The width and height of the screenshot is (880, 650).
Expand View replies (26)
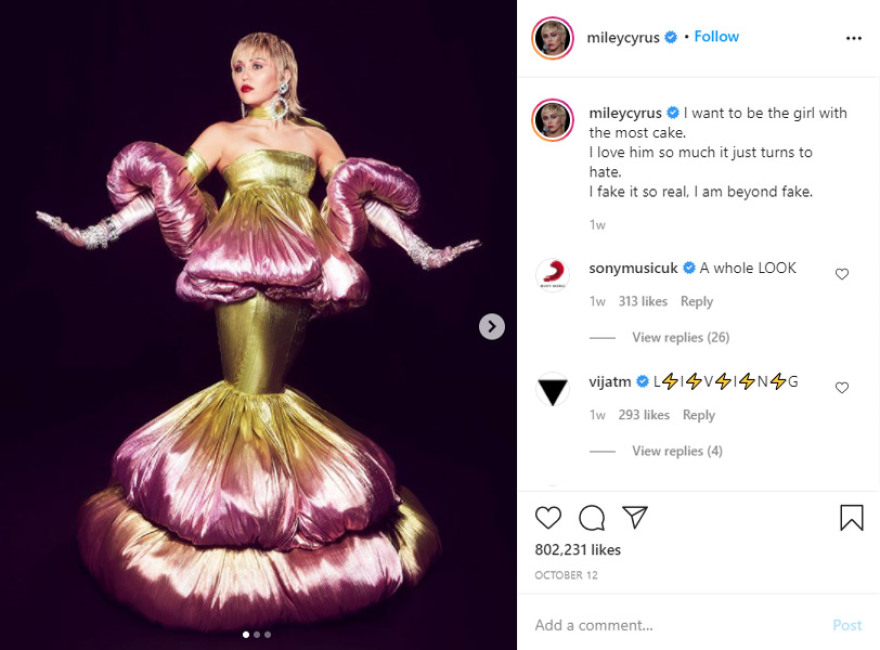click(680, 337)
